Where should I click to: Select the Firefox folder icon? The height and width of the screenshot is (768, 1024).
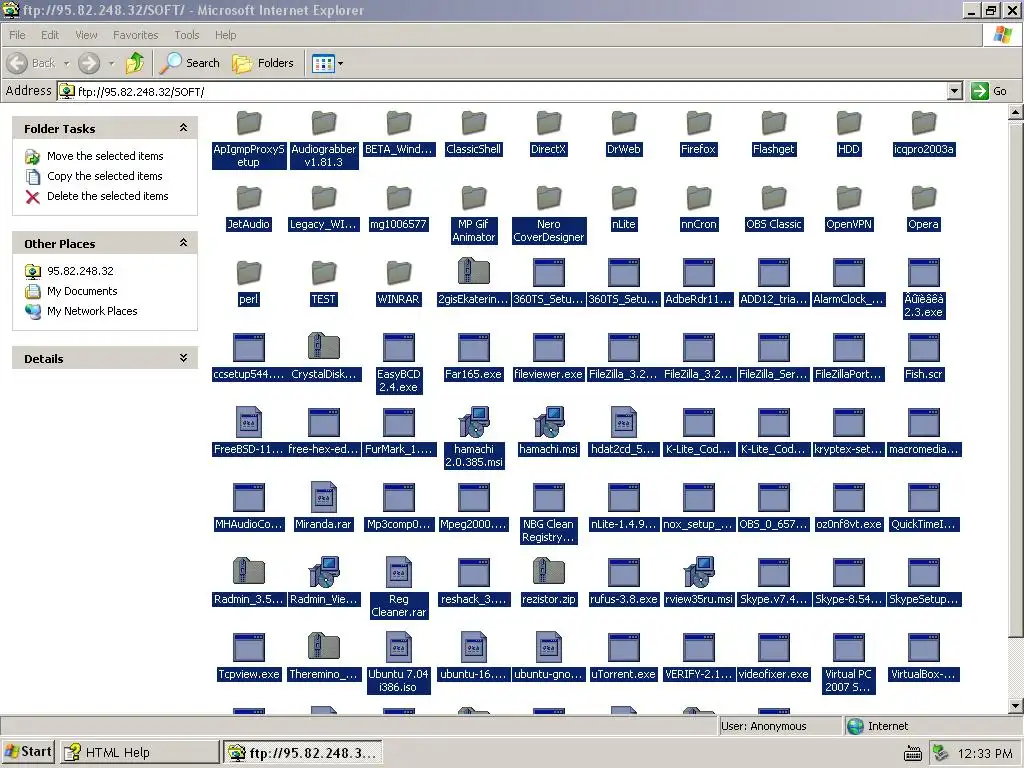click(x=699, y=122)
